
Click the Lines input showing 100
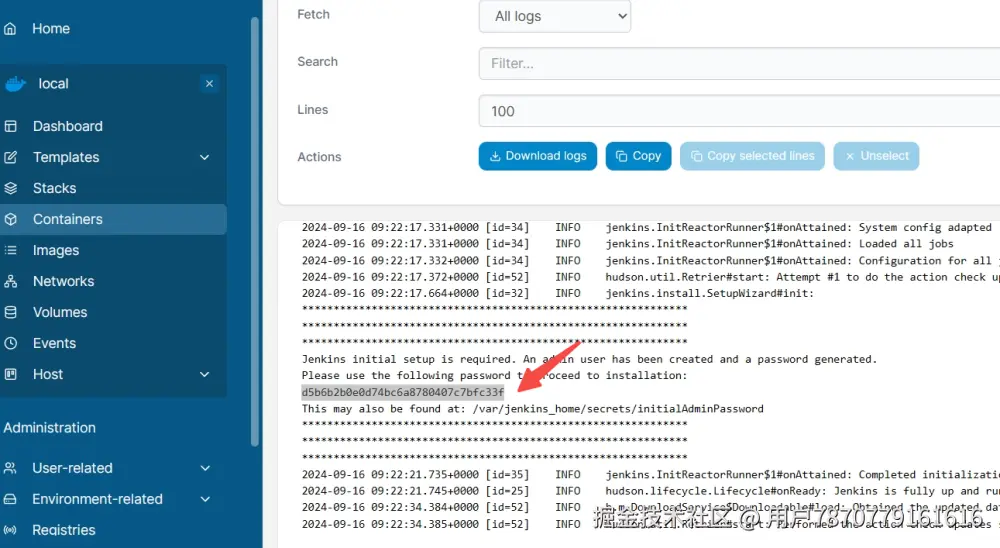click(739, 111)
